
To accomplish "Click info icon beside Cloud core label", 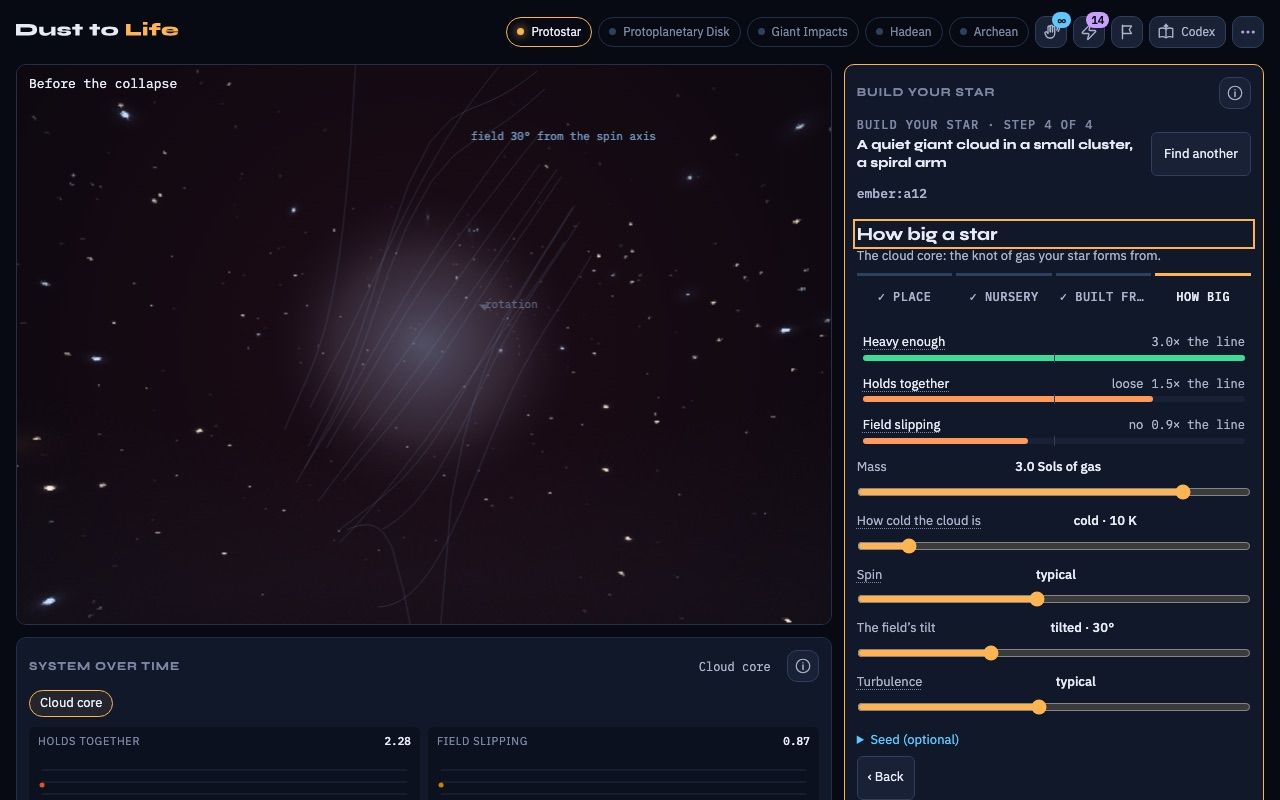I will click(x=803, y=666).
